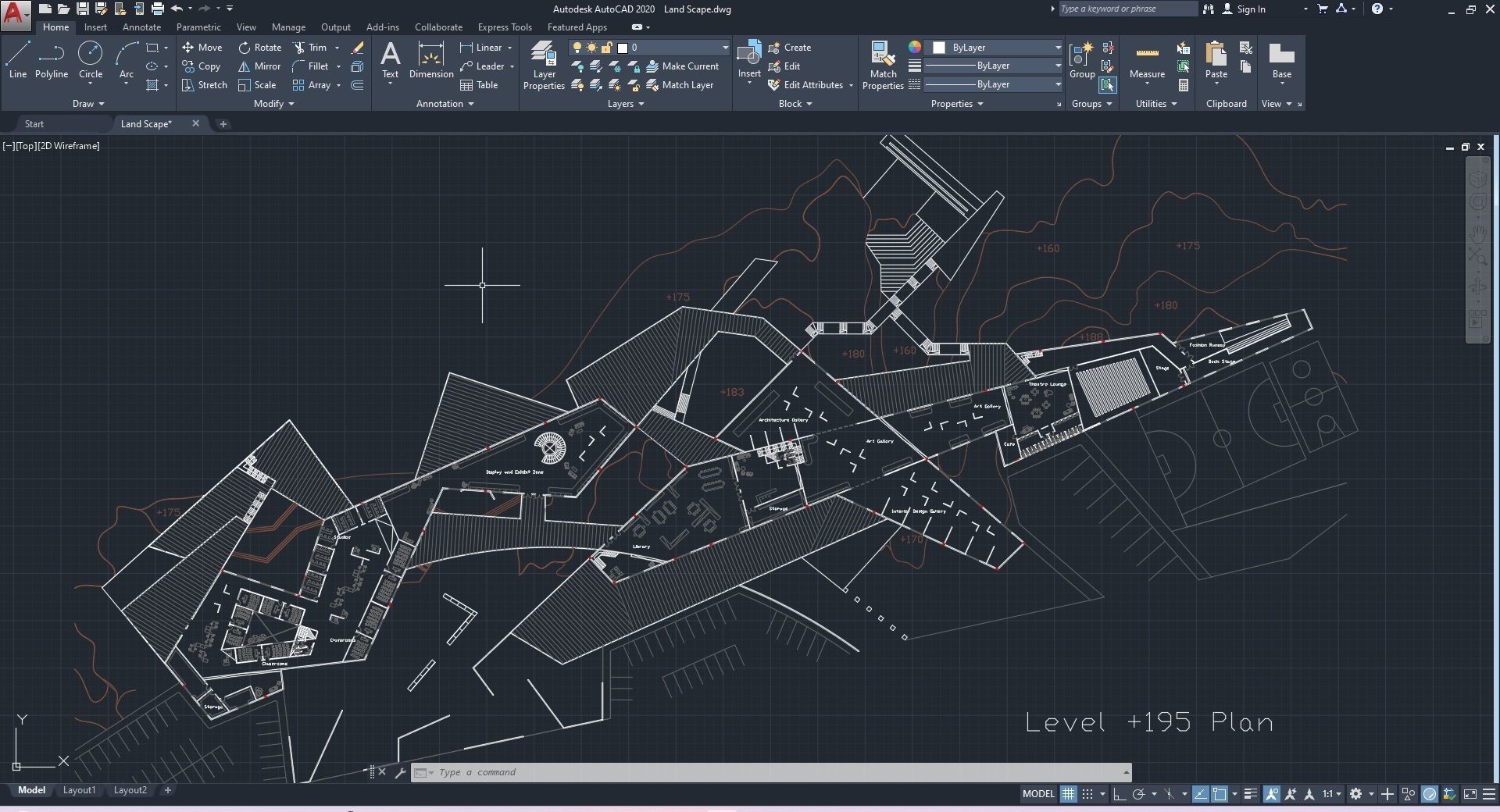Switch to Layout1 tab

click(79, 790)
